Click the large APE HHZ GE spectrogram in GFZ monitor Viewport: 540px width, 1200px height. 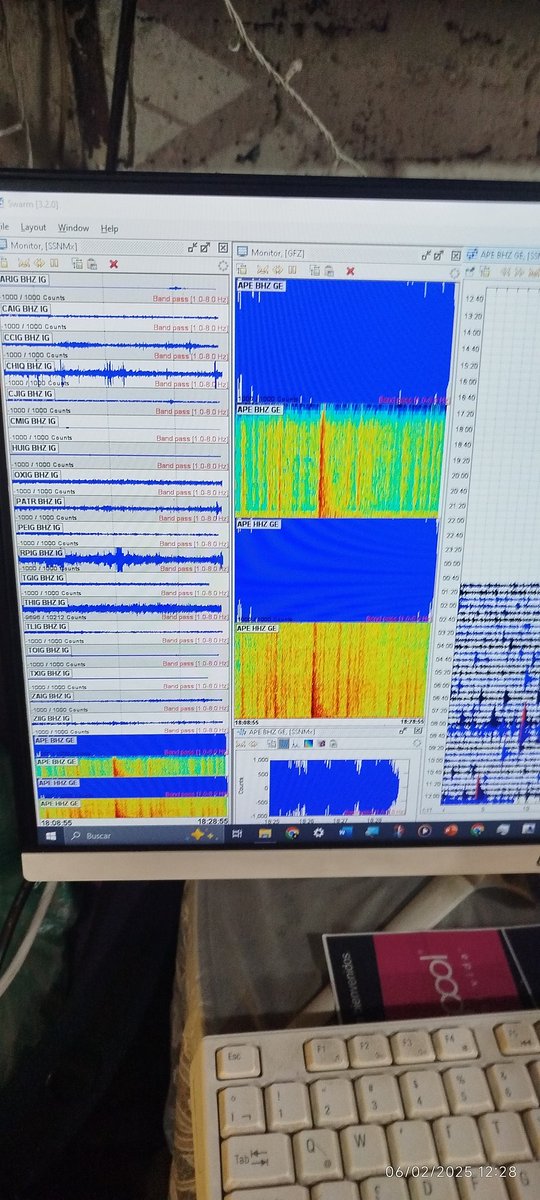(x=332, y=671)
